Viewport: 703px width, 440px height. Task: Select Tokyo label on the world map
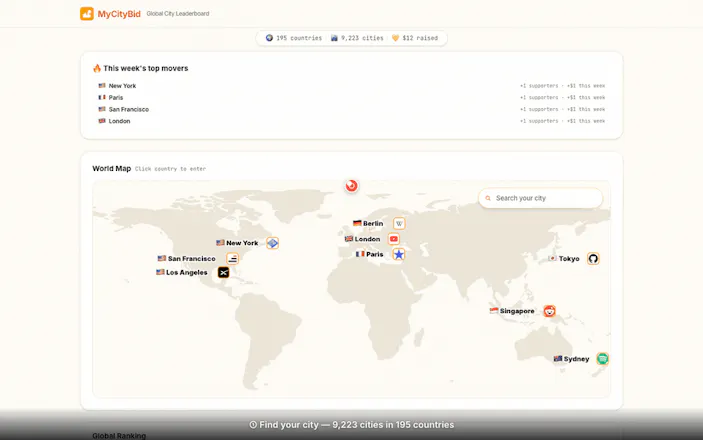coord(569,259)
